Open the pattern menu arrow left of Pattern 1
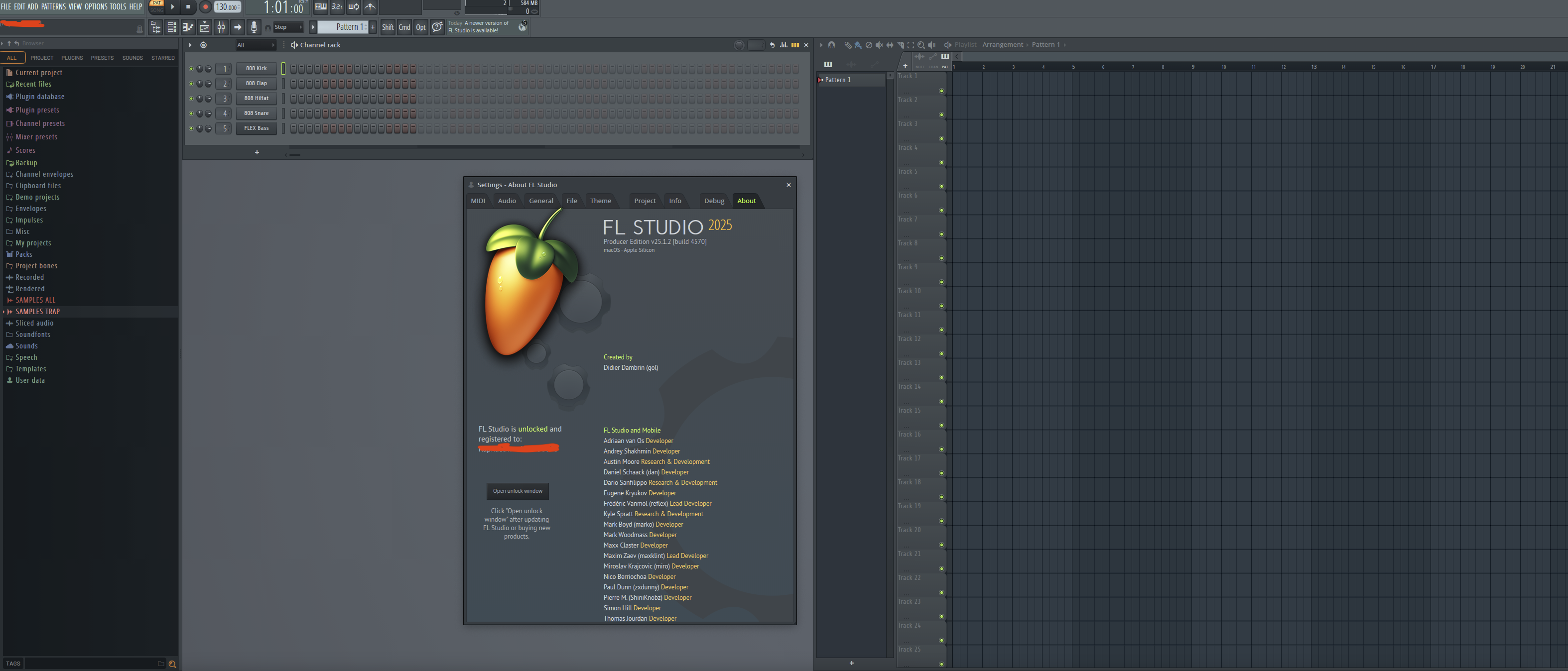Screen dimensions: 1568x671 [313, 27]
